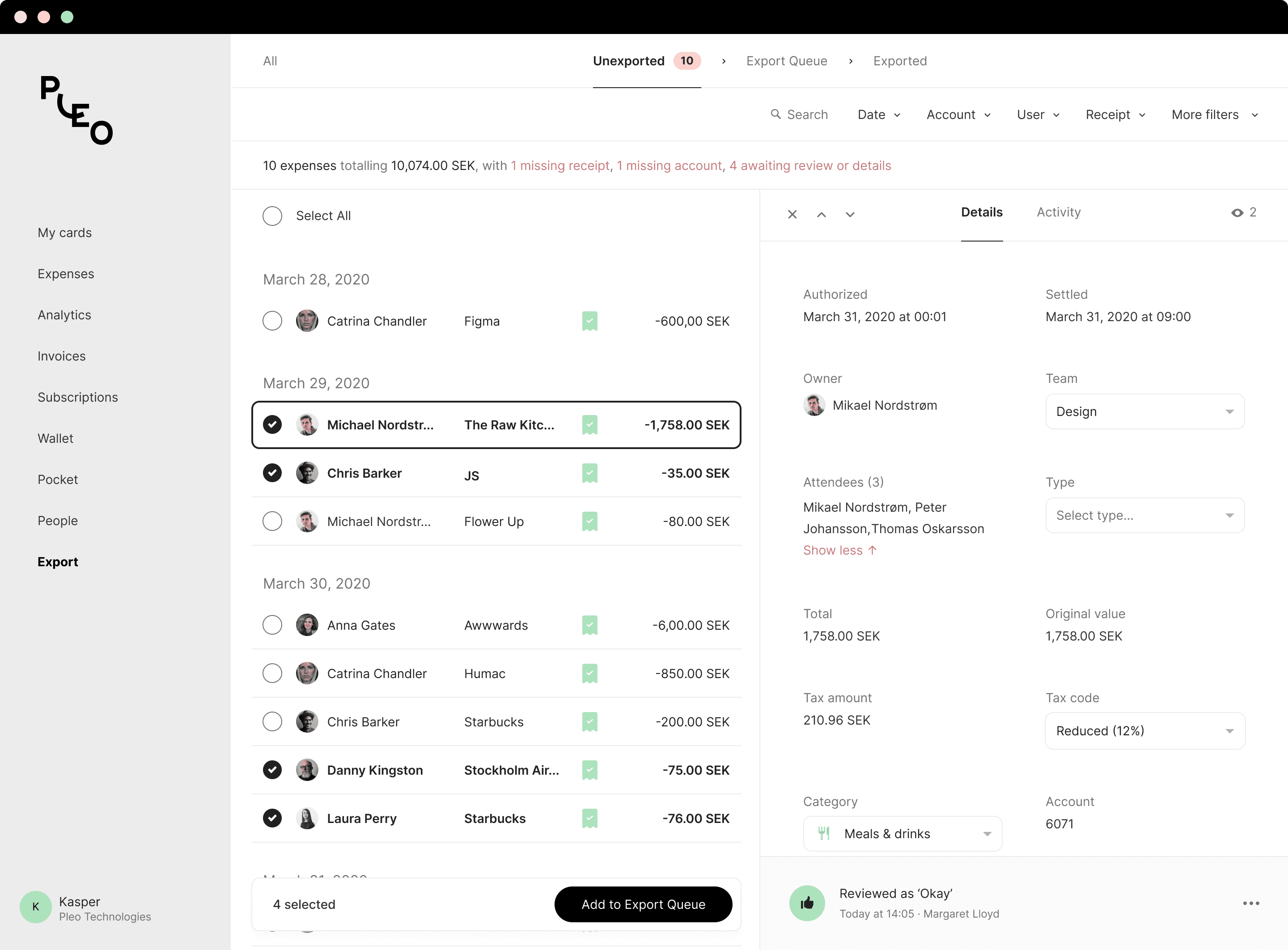1288x950 pixels.
Task: Select the Anna Gates Awwwards expense checkbox
Action: [x=272, y=625]
